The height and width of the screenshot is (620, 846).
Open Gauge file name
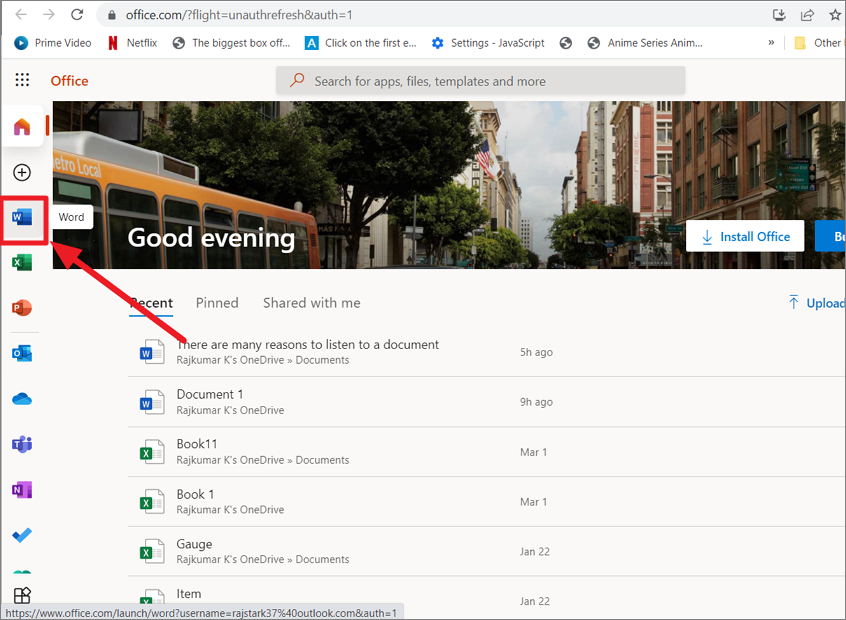click(x=194, y=544)
